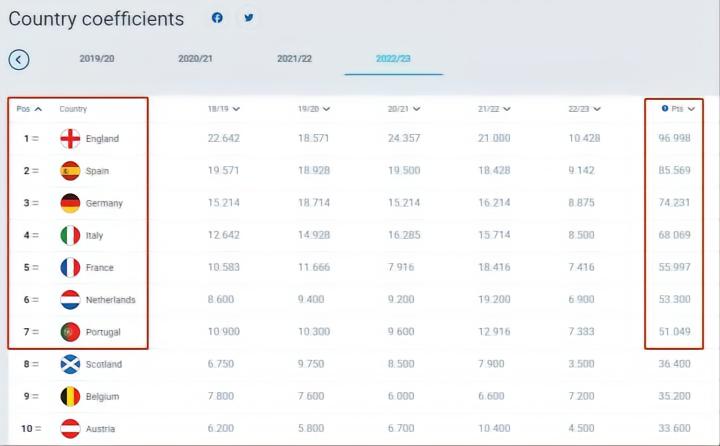The width and height of the screenshot is (720, 446).
Task: Click the back arrow circle button
Action: tap(18, 59)
